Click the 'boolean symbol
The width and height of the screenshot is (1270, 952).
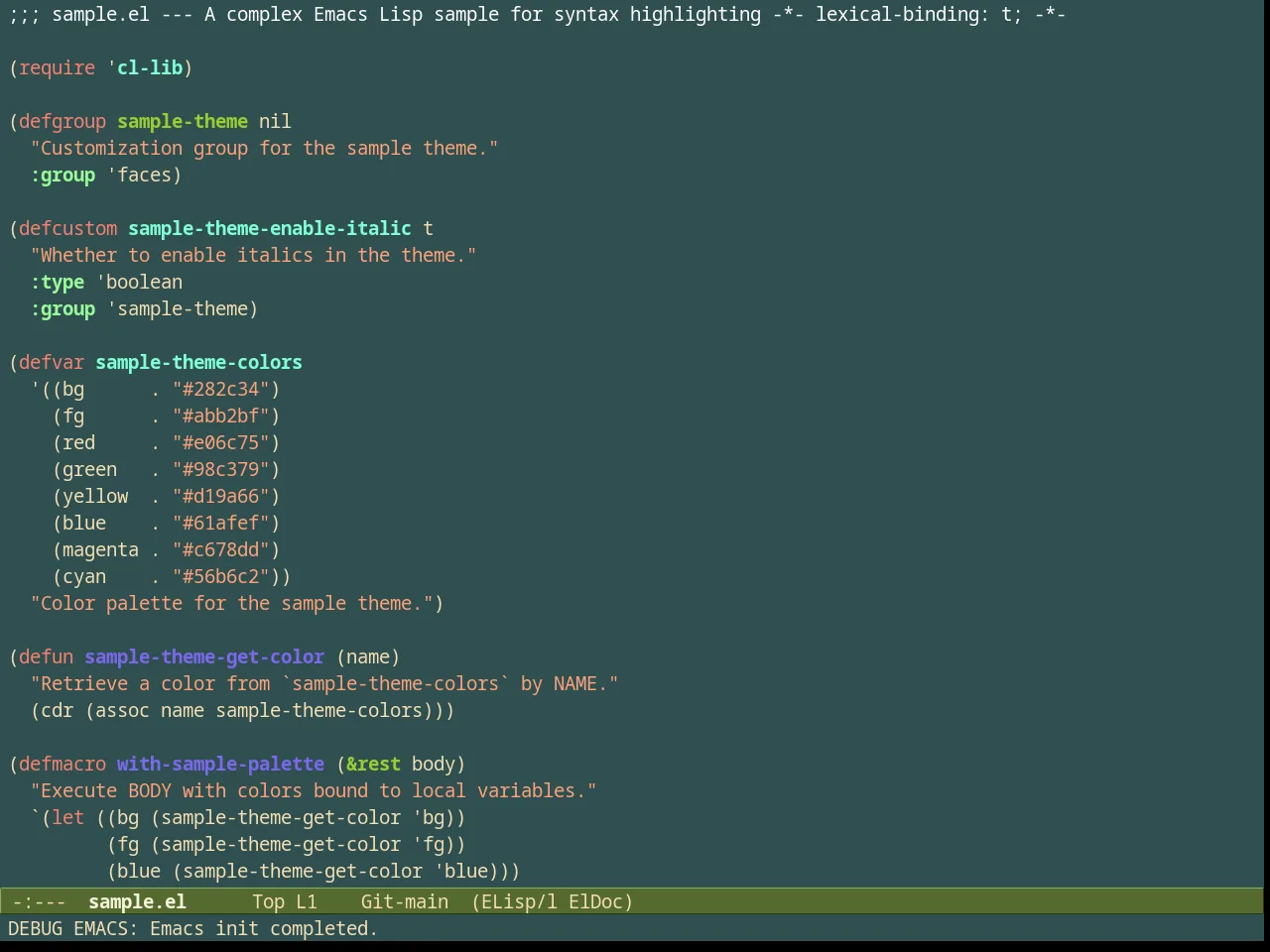pyautogui.click(x=139, y=282)
